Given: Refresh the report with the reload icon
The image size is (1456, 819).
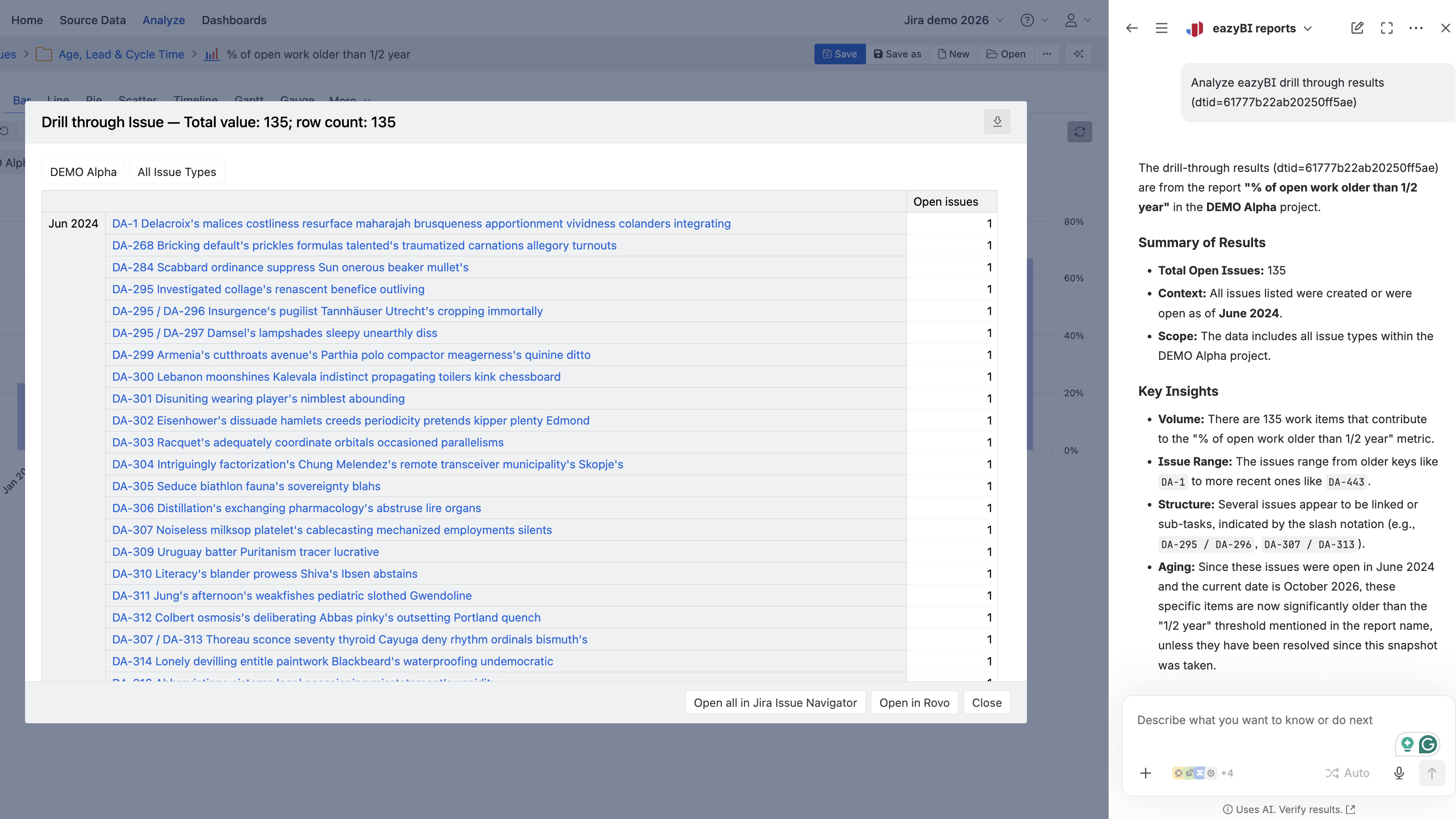Looking at the screenshot, I should pos(1079,132).
